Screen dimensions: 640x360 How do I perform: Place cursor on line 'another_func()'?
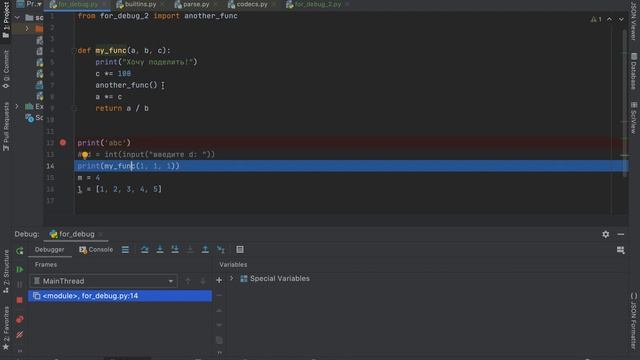(126, 85)
